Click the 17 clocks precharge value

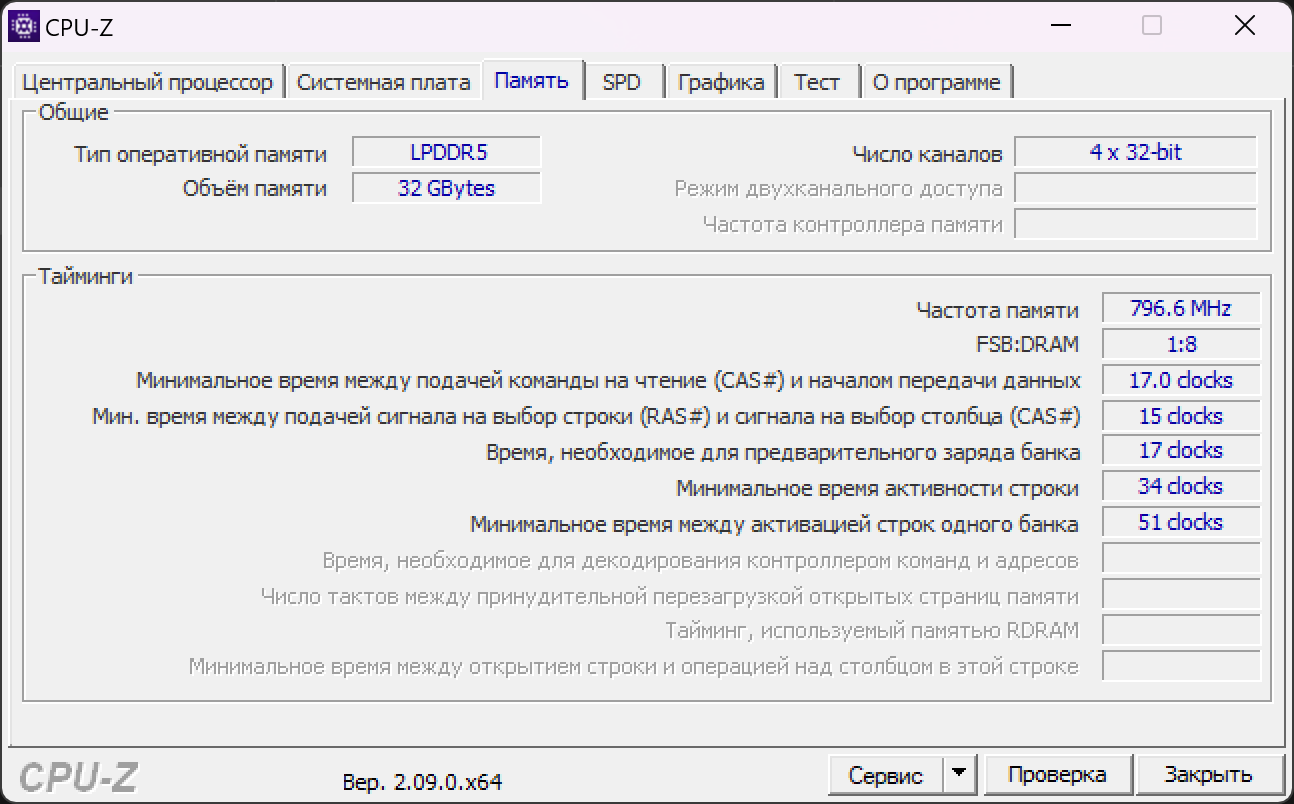click(x=1181, y=451)
